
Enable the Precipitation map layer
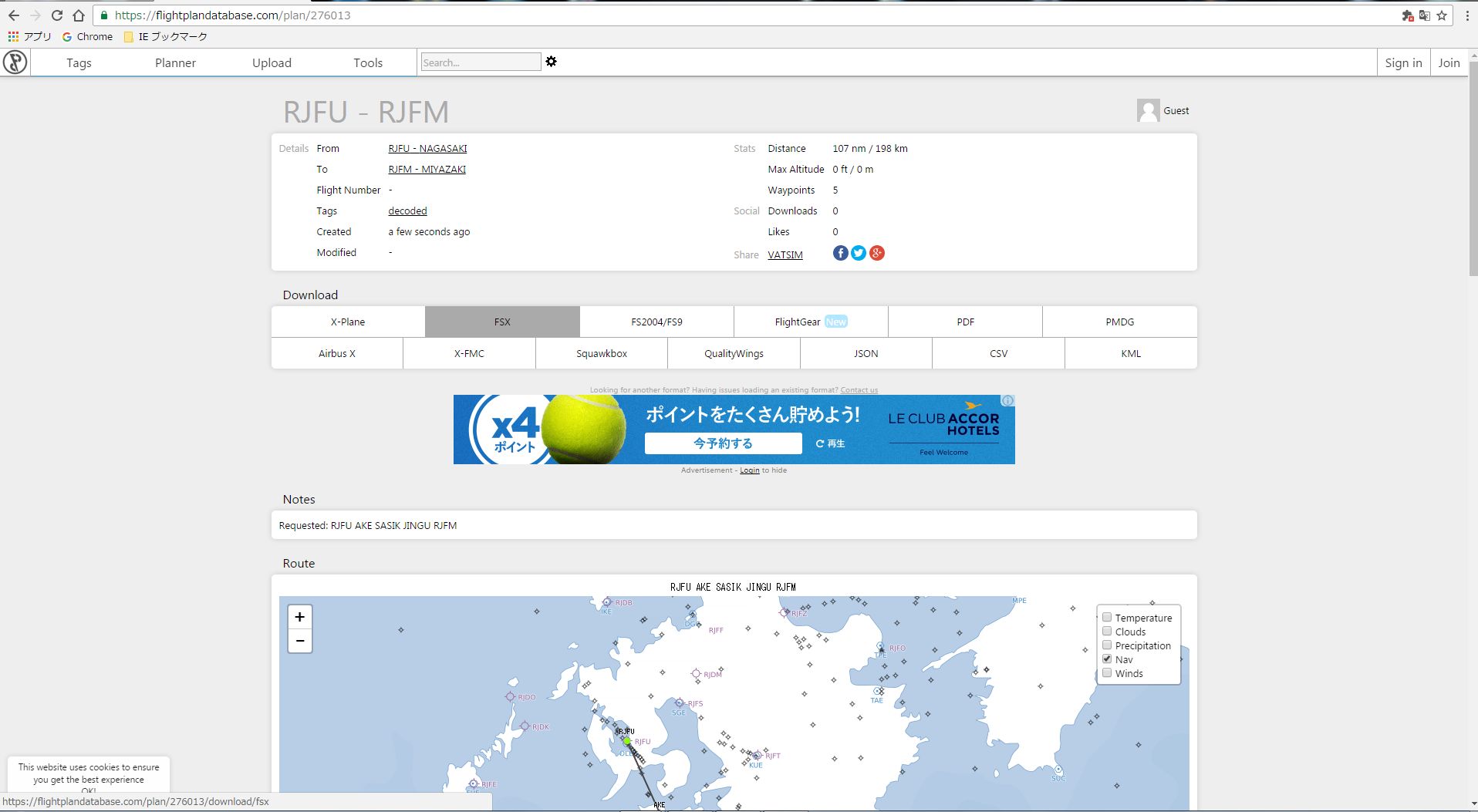click(x=1107, y=645)
